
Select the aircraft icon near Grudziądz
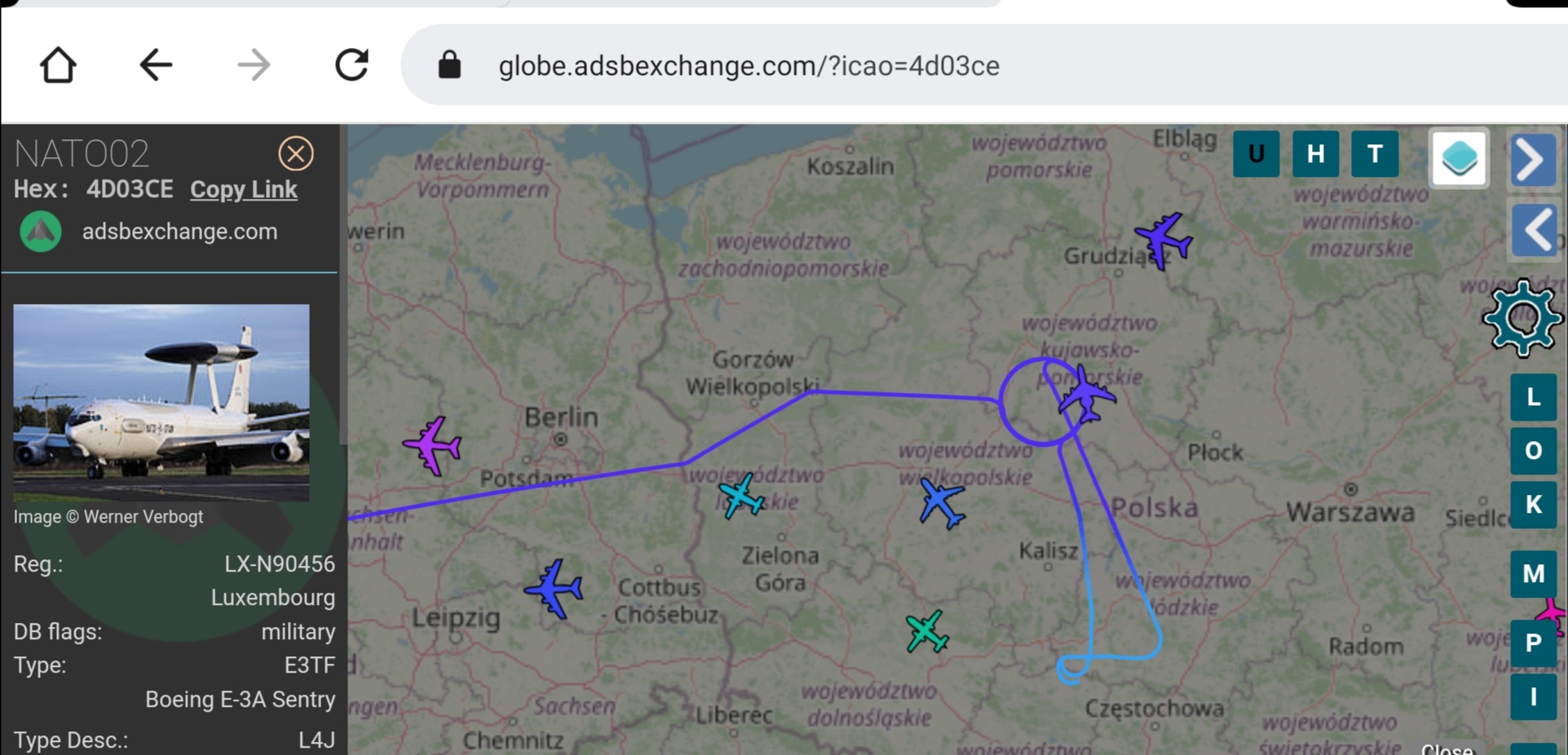coord(1164,240)
